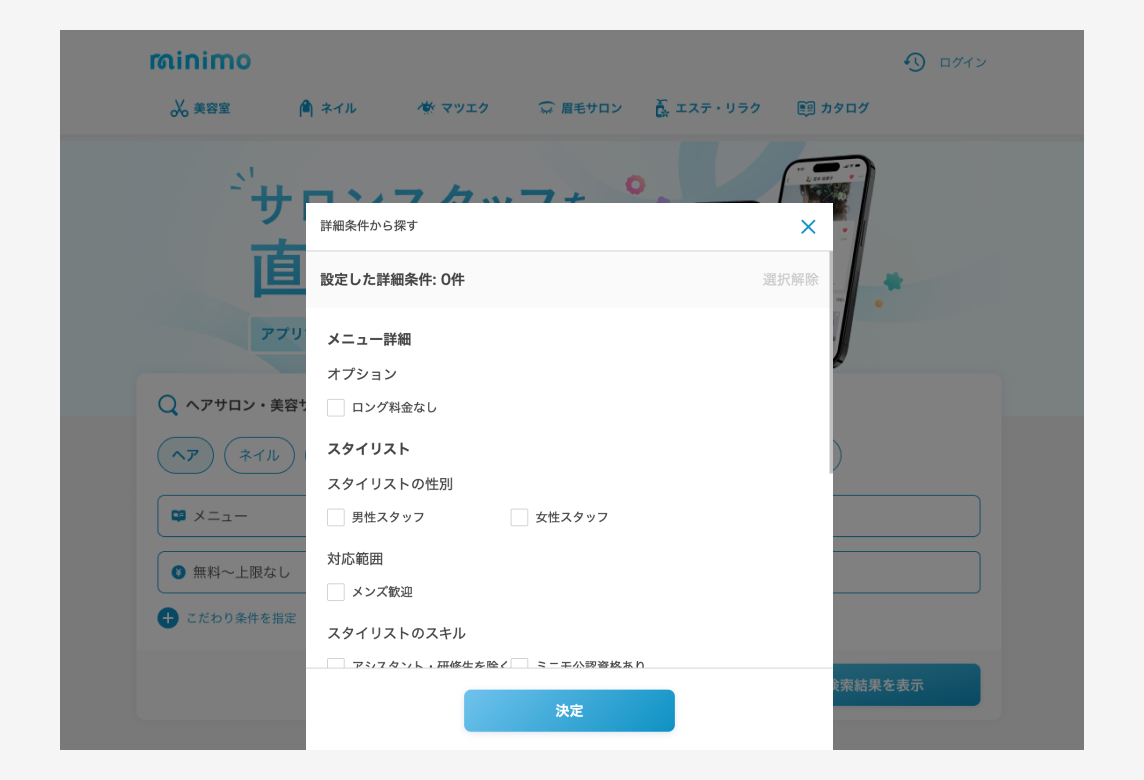The image size is (1144, 780).
Task: Toggle the メンズ歓迎 checkbox
Action: [x=336, y=592]
